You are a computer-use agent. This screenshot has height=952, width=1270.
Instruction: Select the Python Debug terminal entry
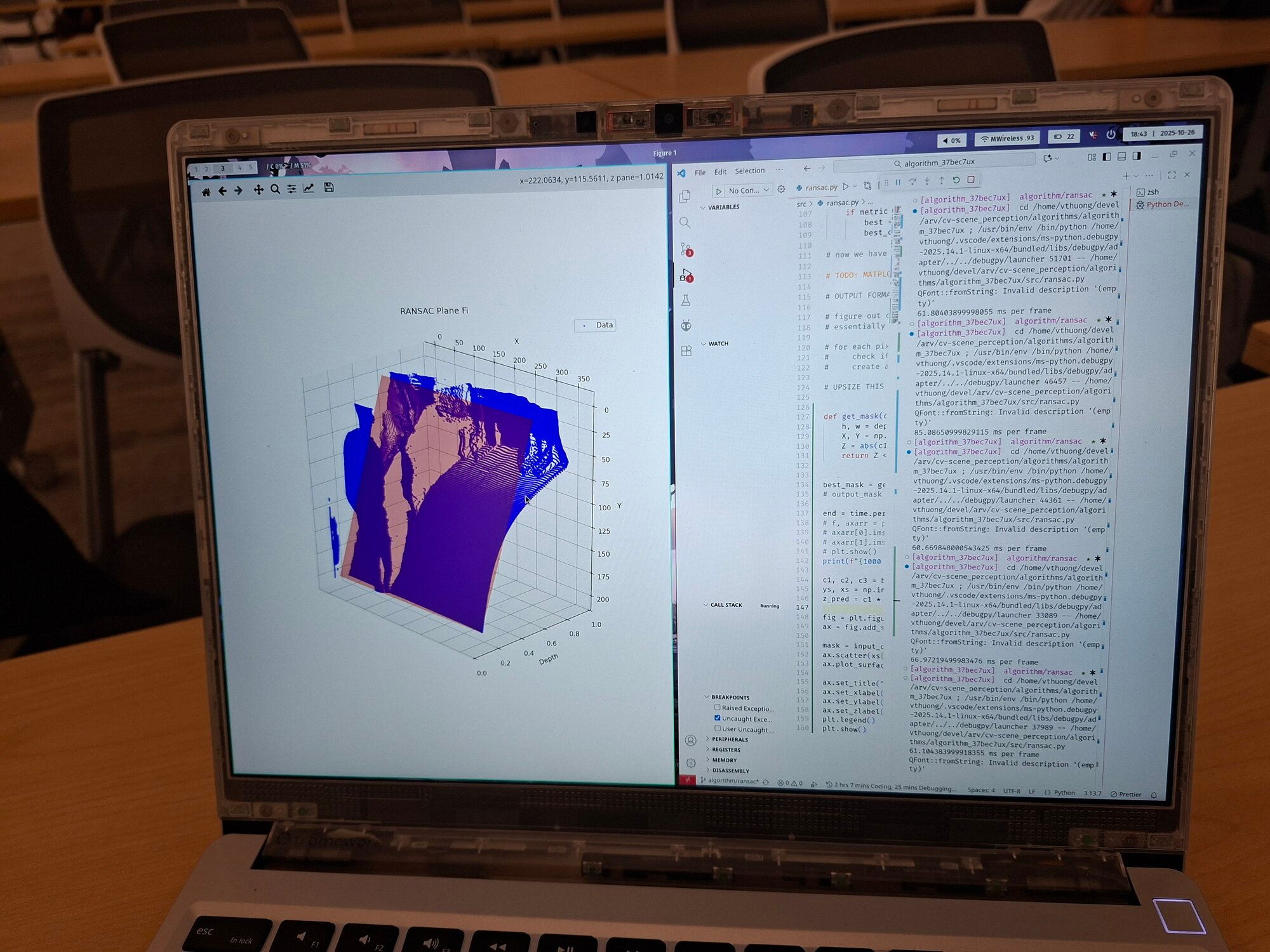[x=1163, y=204]
